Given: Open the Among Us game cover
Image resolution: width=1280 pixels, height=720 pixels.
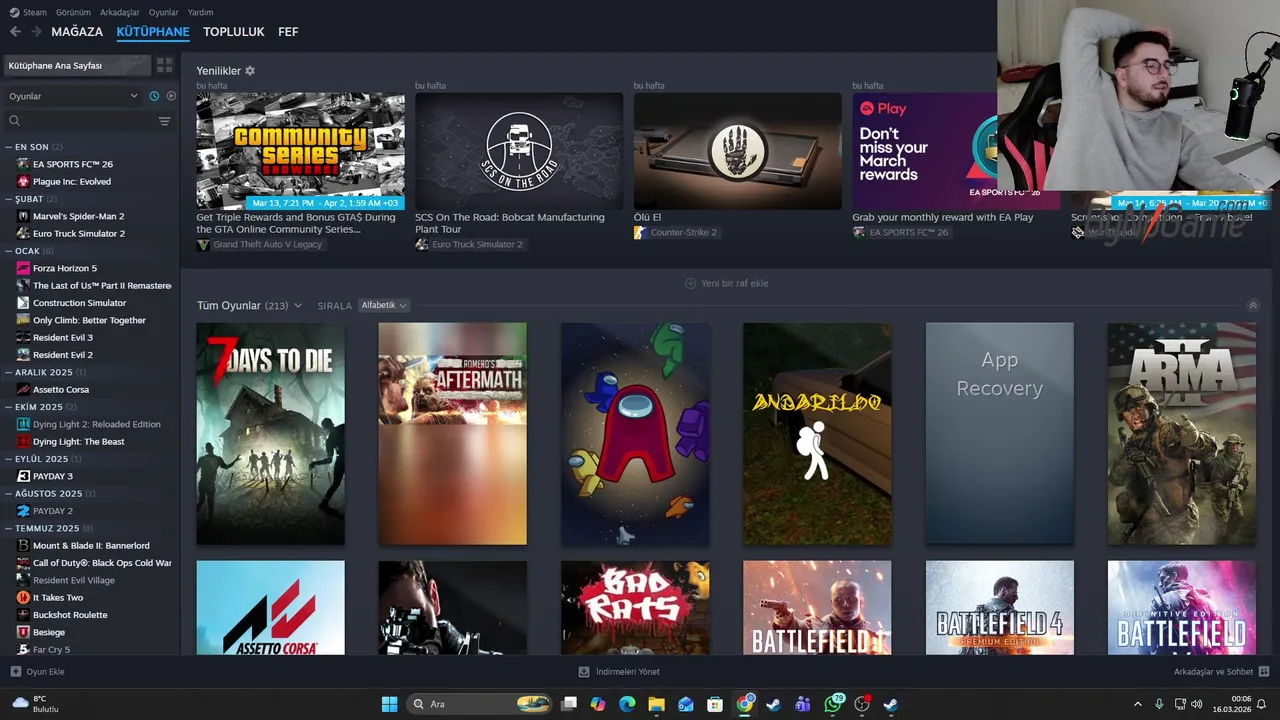Looking at the screenshot, I should (x=635, y=434).
